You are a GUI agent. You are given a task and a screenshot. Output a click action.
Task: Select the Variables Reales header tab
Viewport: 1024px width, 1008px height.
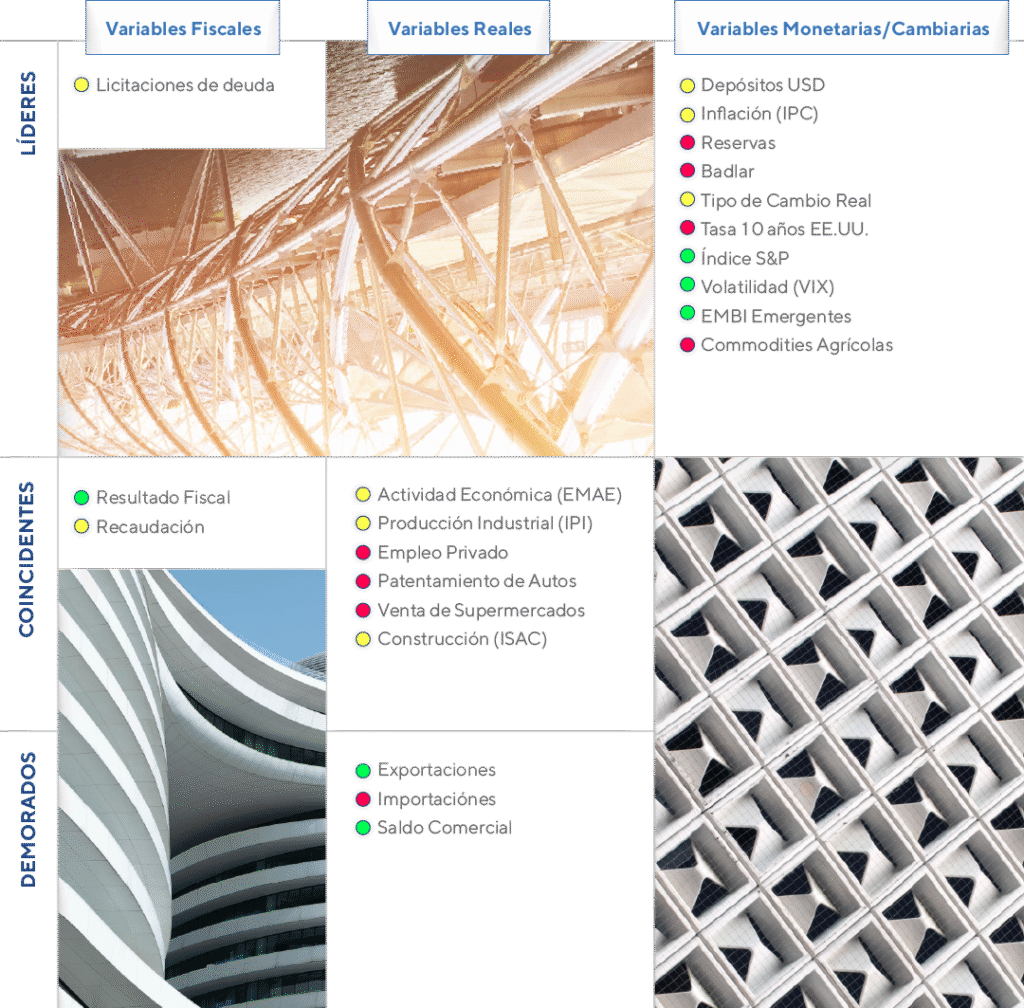pyautogui.click(x=460, y=28)
